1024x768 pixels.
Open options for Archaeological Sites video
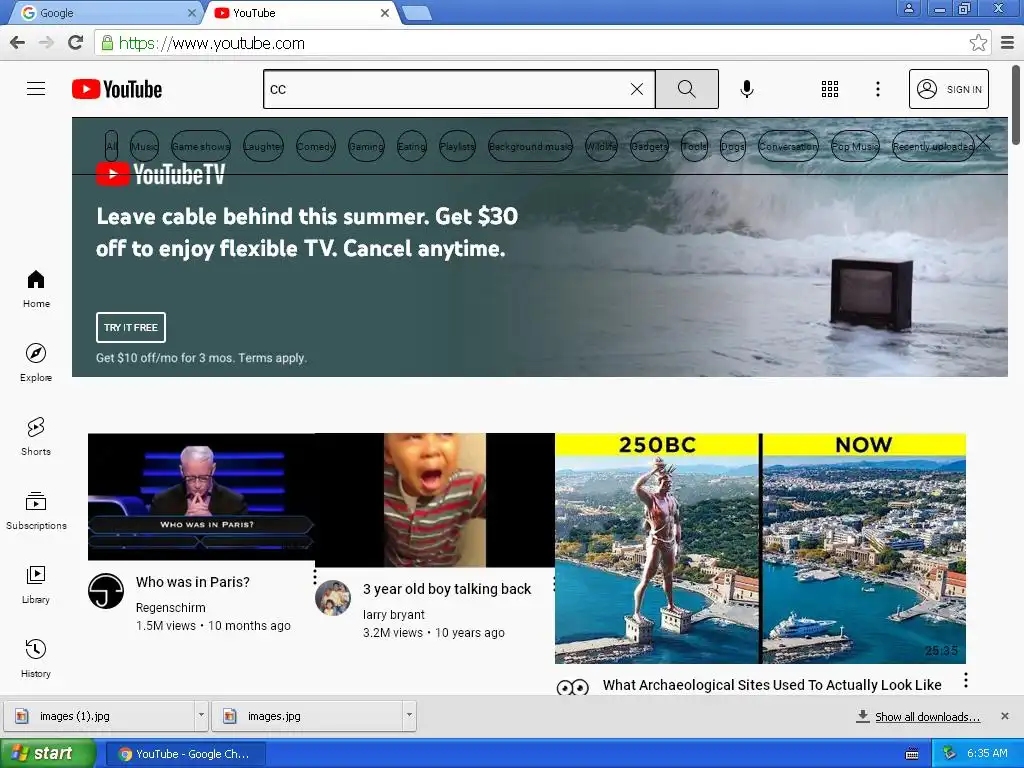[966, 680]
